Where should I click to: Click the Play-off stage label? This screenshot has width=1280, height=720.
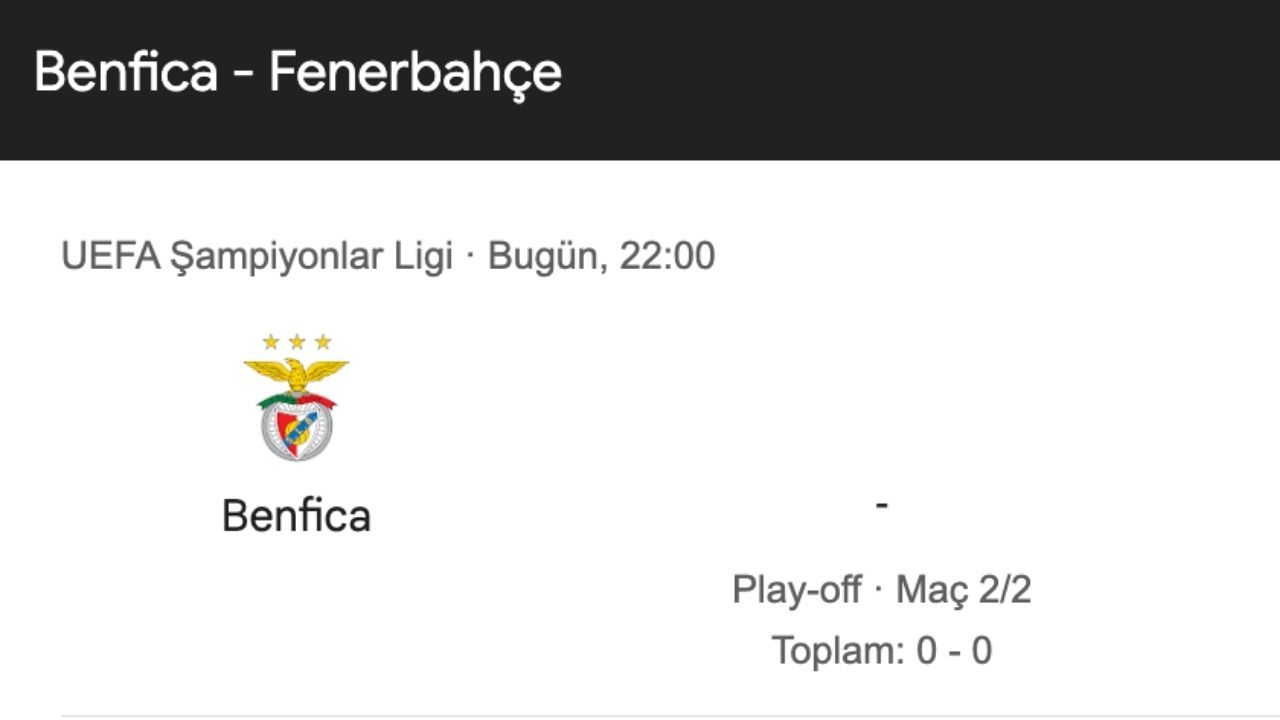coord(796,589)
